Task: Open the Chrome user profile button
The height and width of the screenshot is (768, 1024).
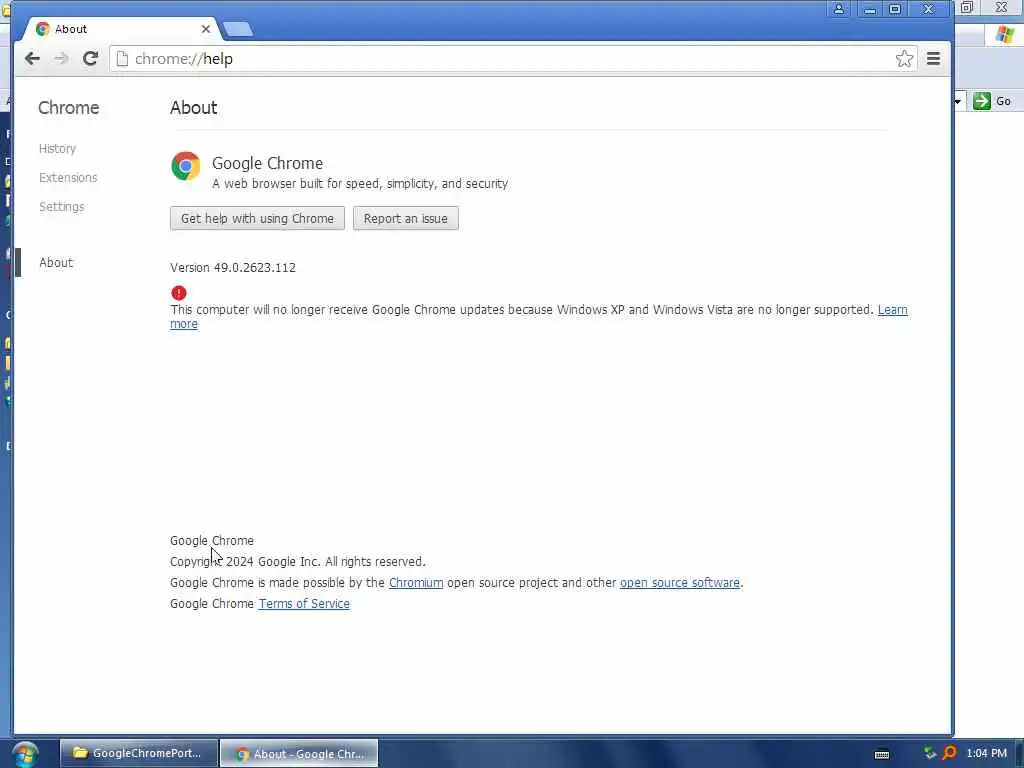Action: (839, 9)
